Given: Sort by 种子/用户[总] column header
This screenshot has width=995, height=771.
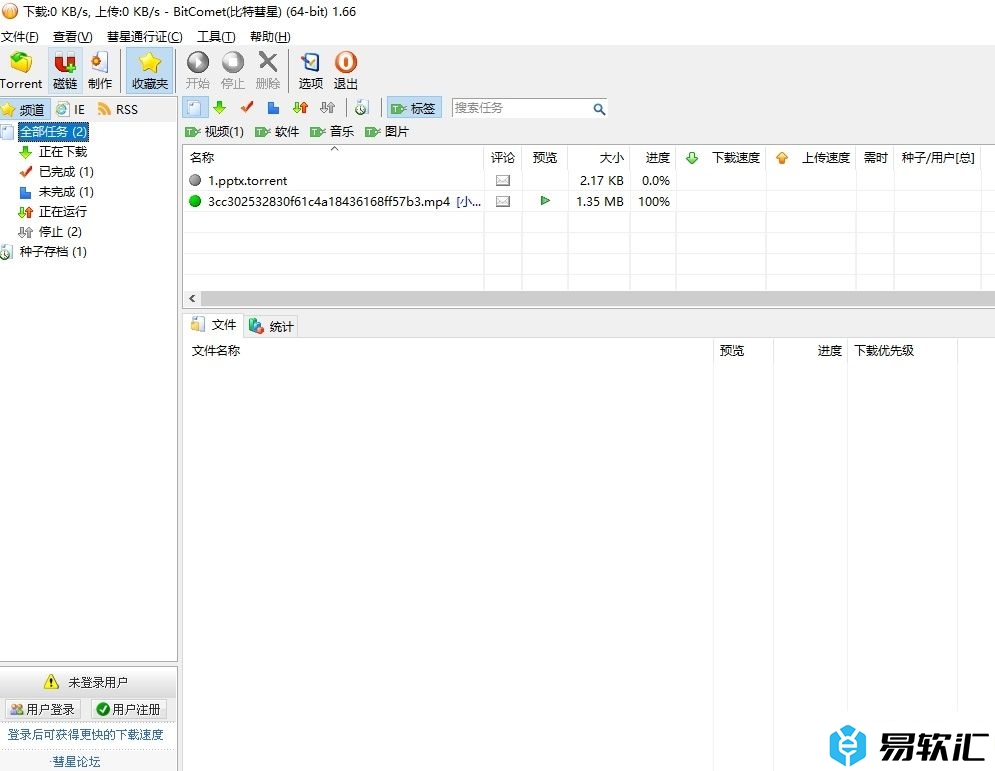Looking at the screenshot, I should 937,157.
